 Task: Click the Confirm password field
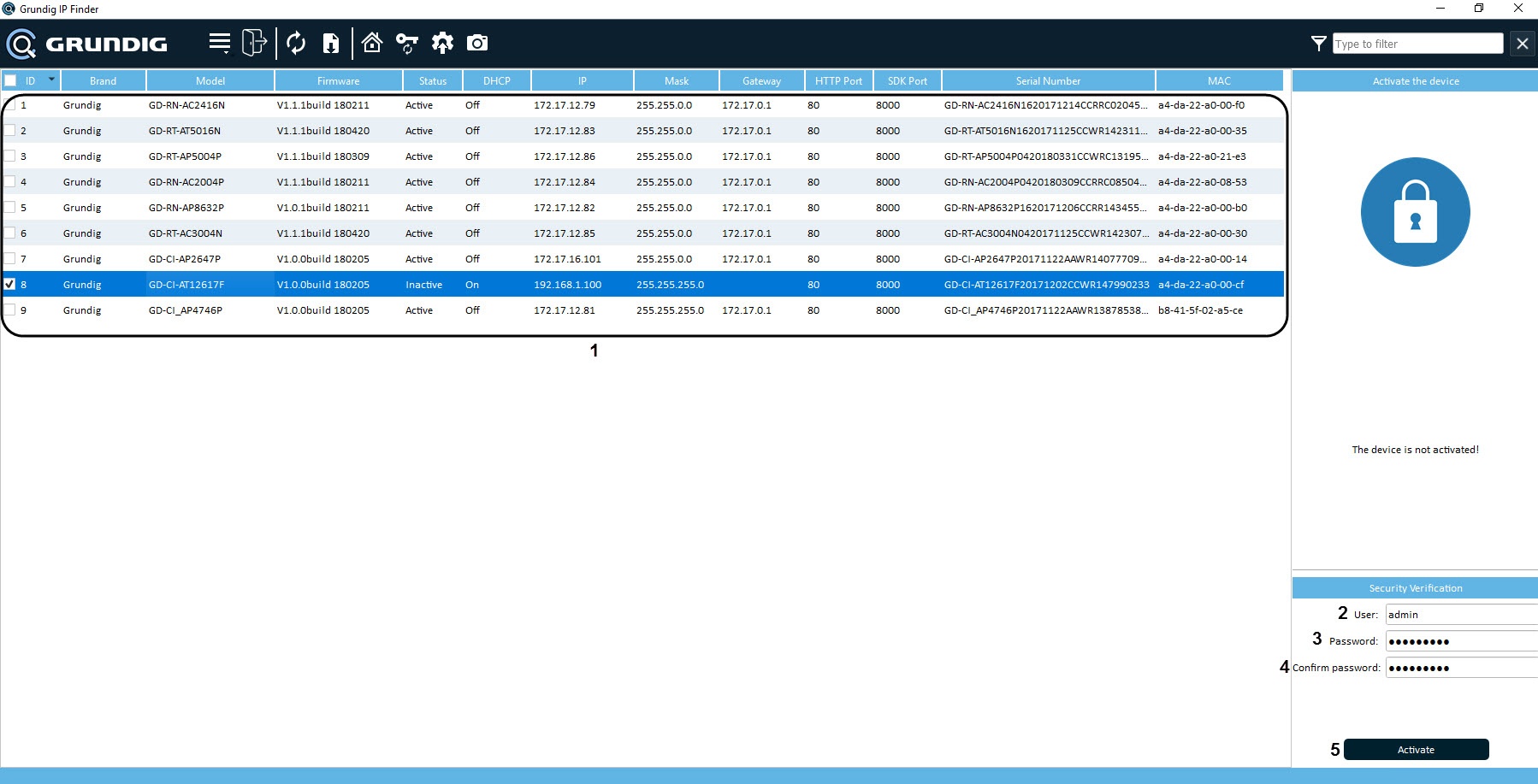pyautogui.click(x=1461, y=668)
